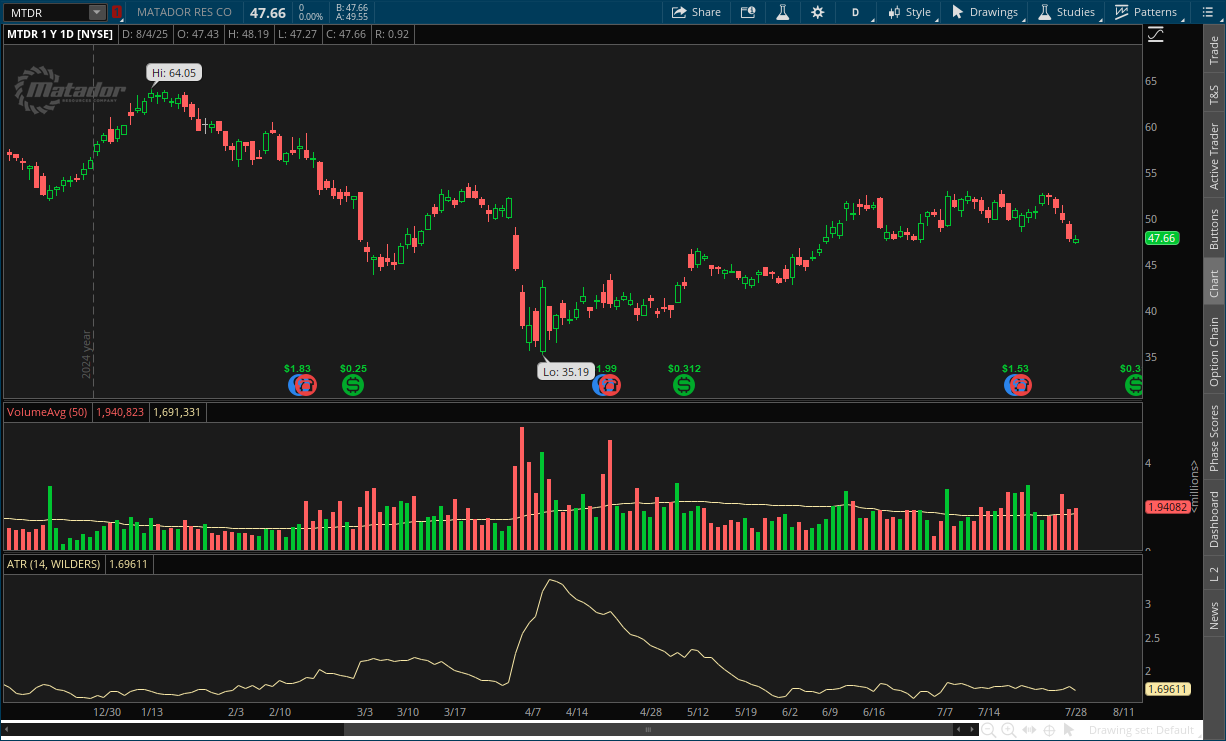Select the Chart side tab
1226x741 pixels.
[1214, 283]
